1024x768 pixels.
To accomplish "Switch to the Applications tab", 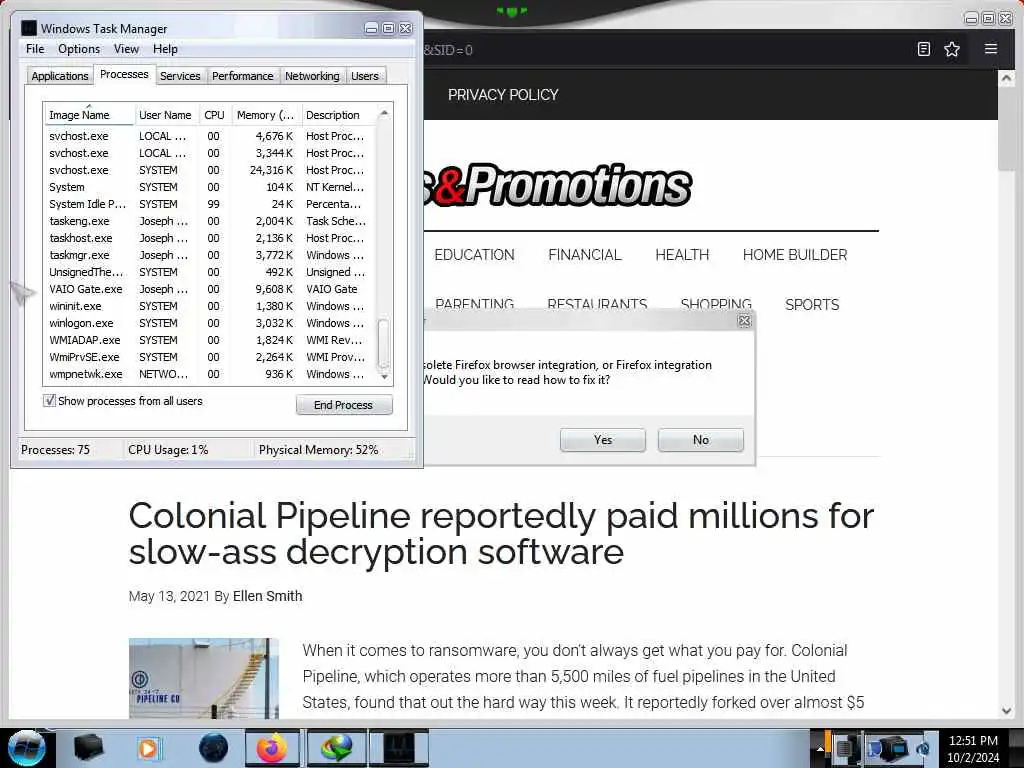I will [59, 76].
